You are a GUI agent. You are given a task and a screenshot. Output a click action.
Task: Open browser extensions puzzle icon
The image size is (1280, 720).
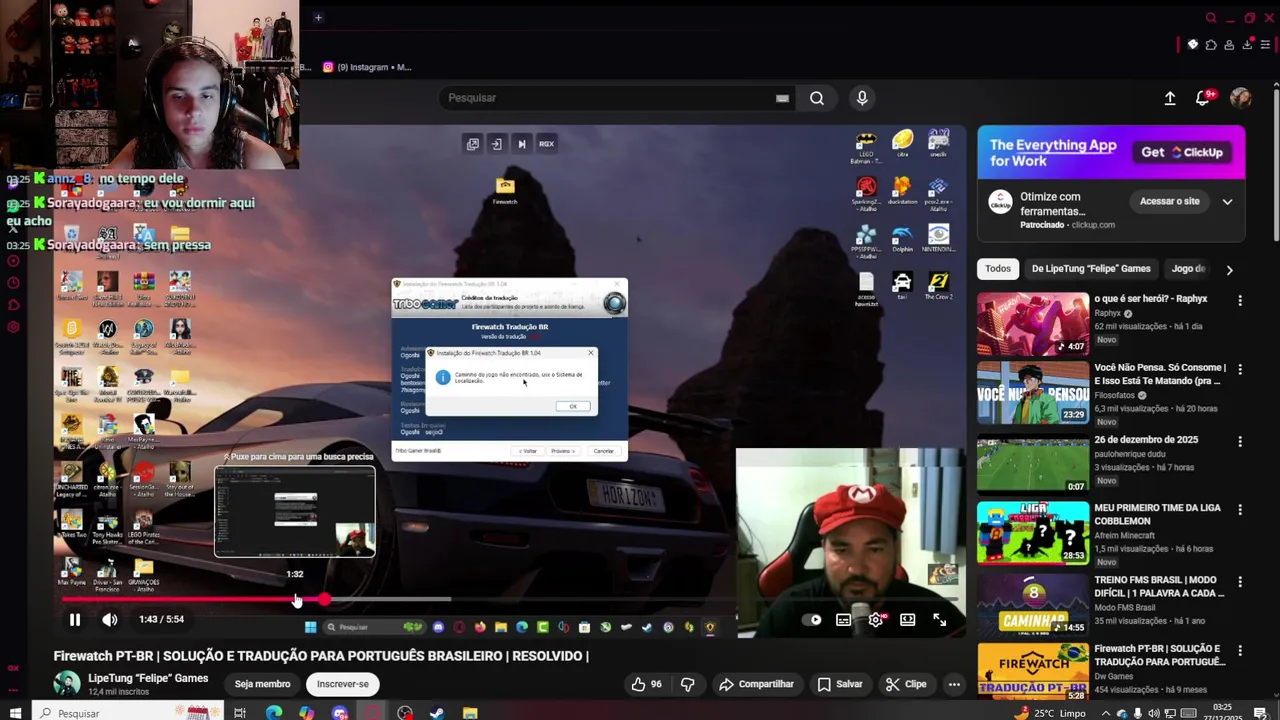1211,45
